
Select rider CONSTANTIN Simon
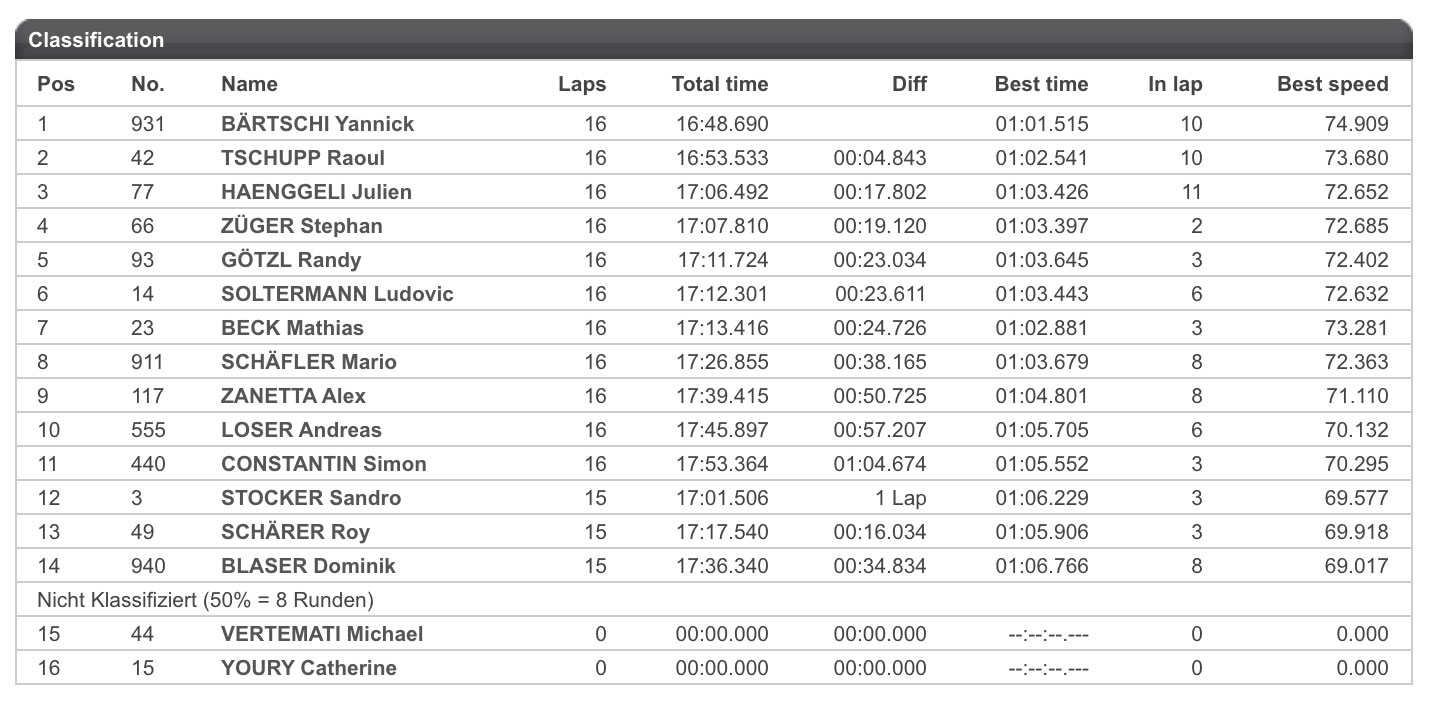[x=324, y=464]
